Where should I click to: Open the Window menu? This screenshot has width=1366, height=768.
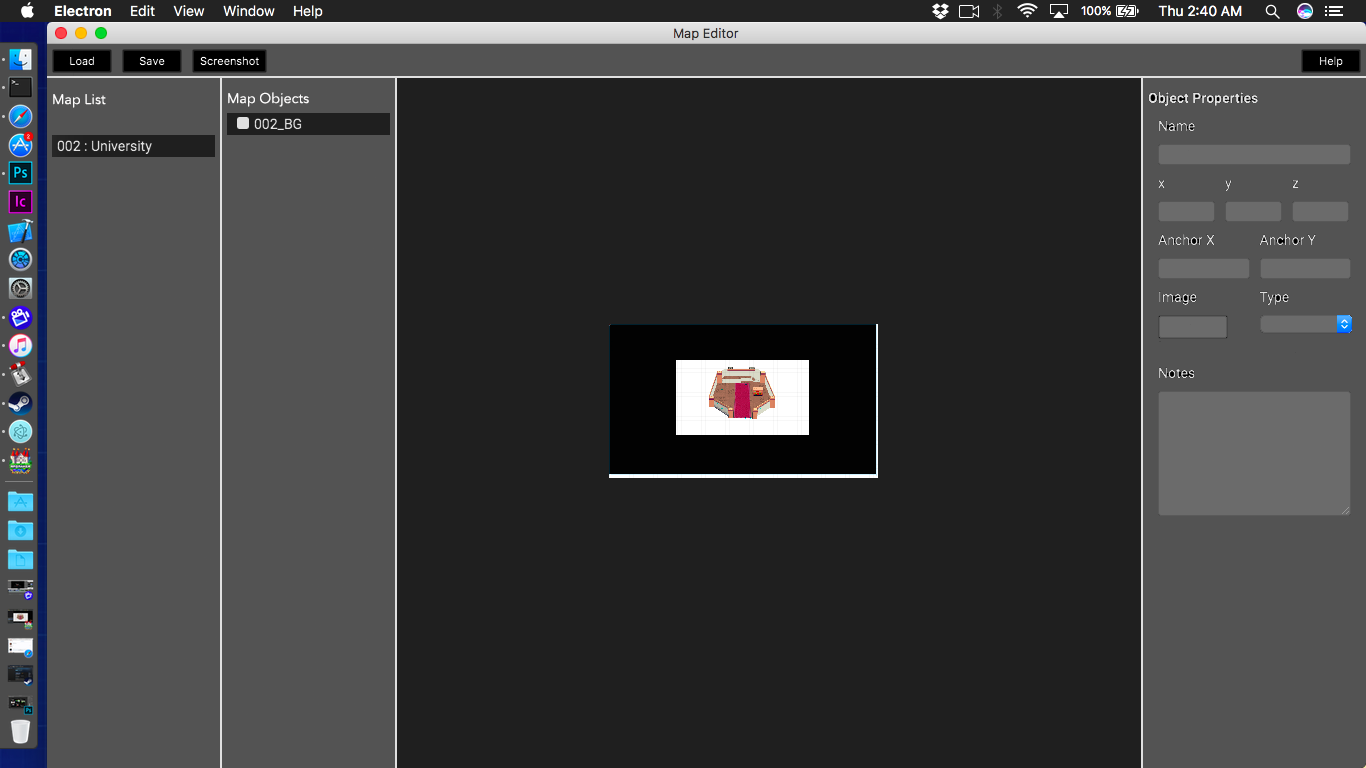(249, 11)
